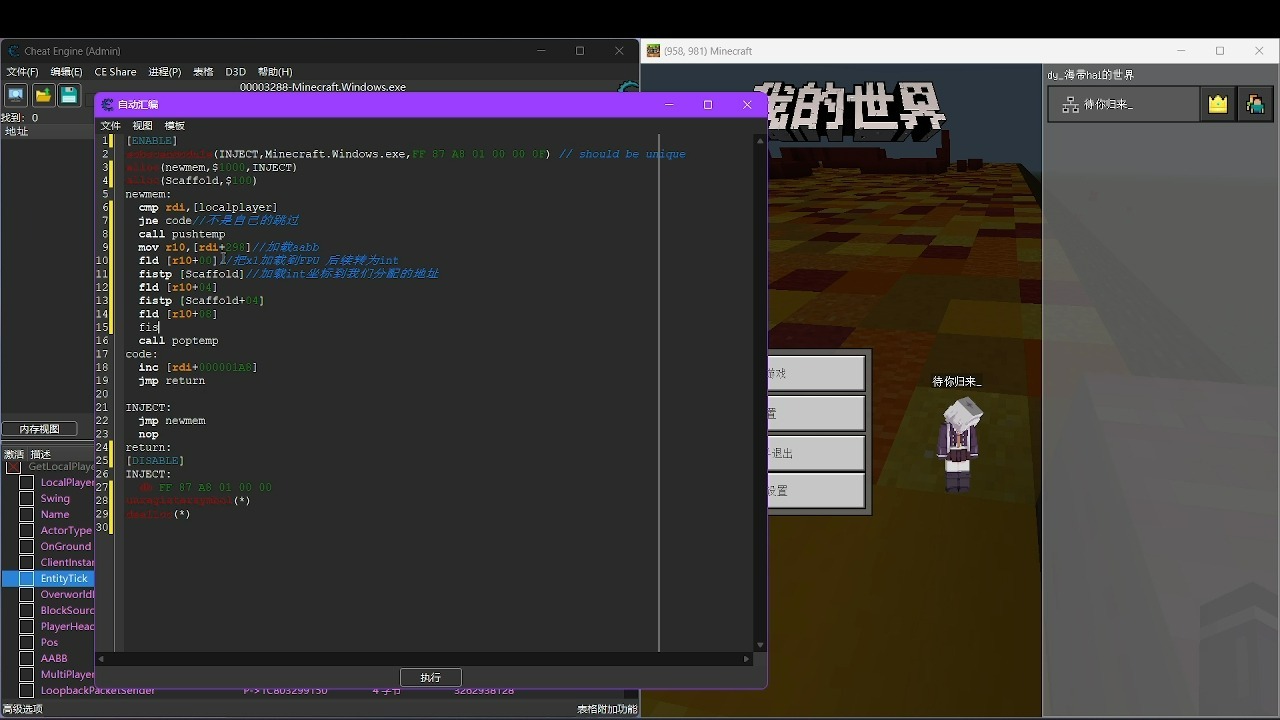The width and height of the screenshot is (1280, 720).
Task: Place the cursor on the [ENABLE] line
Action: [x=152, y=141]
